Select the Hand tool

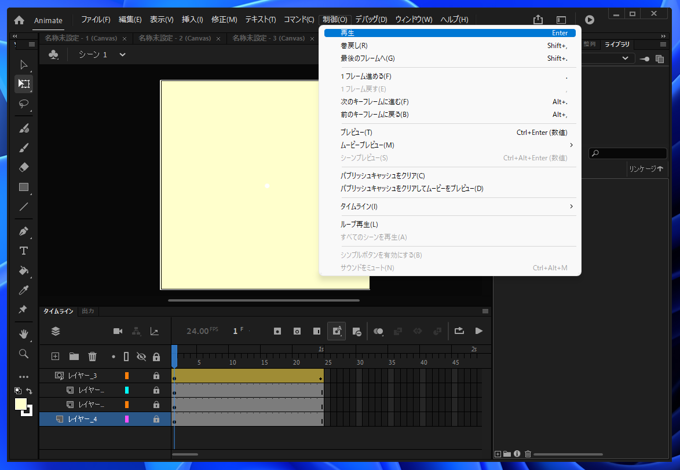coord(24,333)
